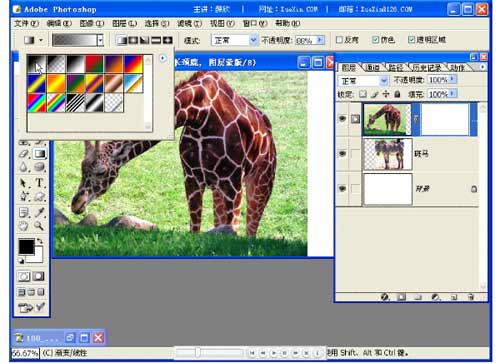This screenshot has height=363, width=500.
Task: Create new layer set folder icon
Action: (x=418, y=297)
